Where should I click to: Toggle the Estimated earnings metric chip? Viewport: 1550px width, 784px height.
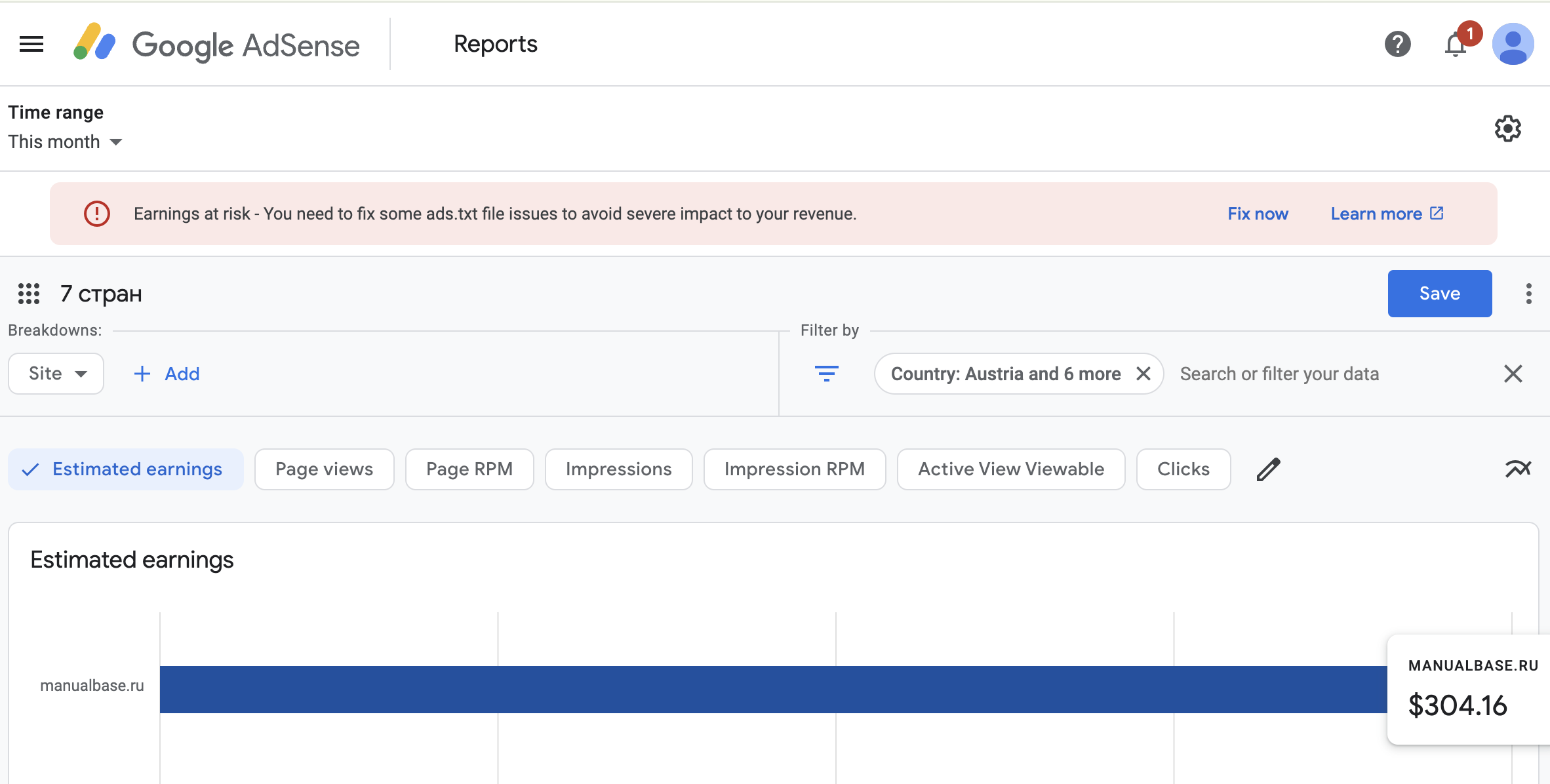(x=126, y=469)
